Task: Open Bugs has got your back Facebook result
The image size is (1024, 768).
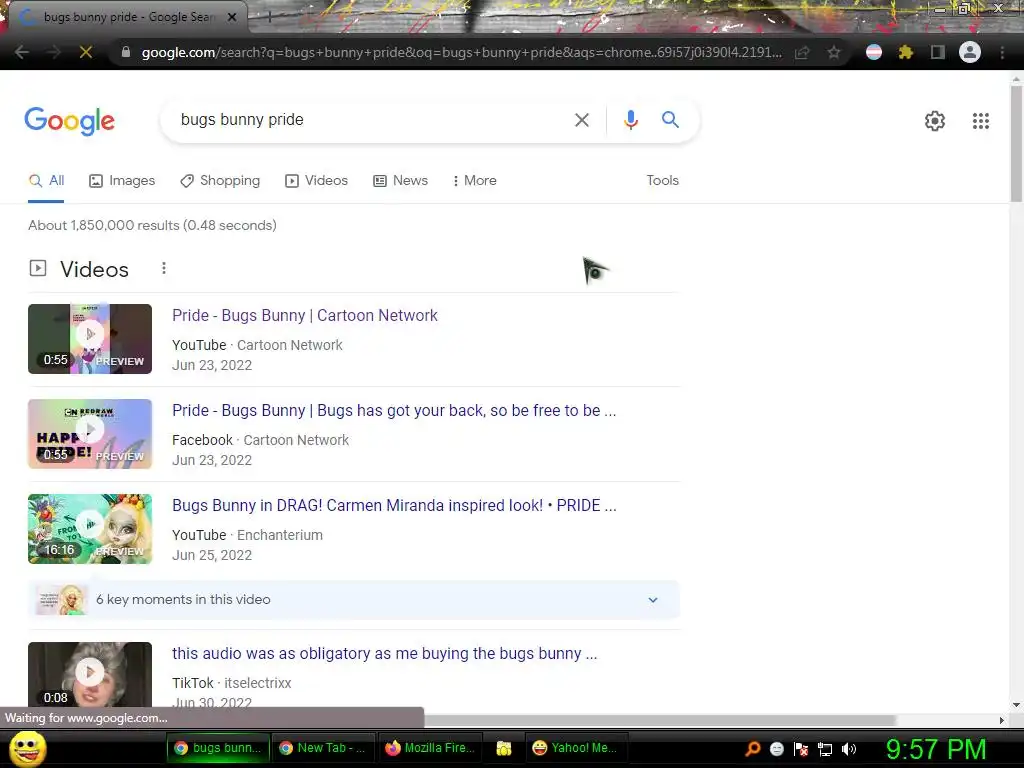Action: (x=394, y=410)
